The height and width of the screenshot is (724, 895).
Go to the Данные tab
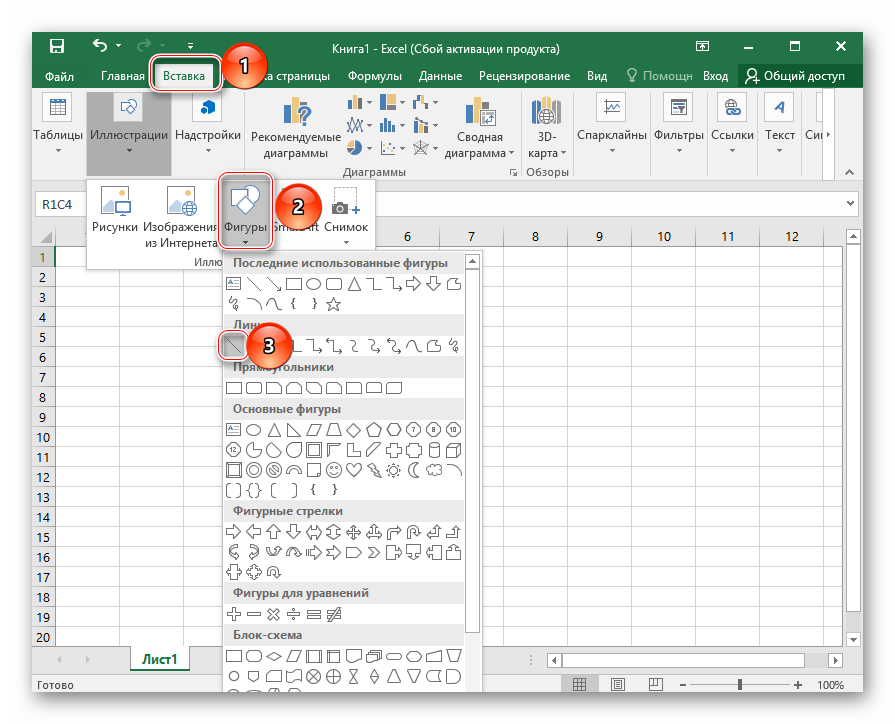click(x=441, y=76)
